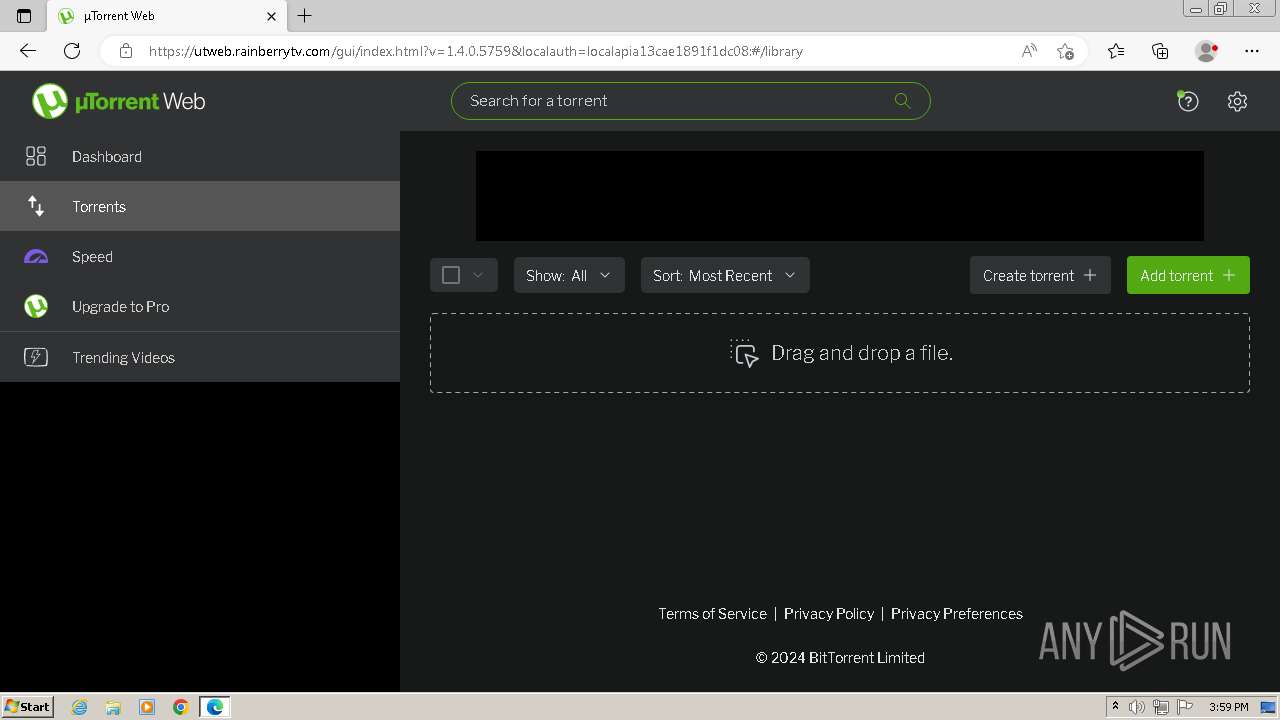This screenshot has width=1280, height=720.
Task: Open the Sort: Most Recent dropdown
Action: (725, 275)
